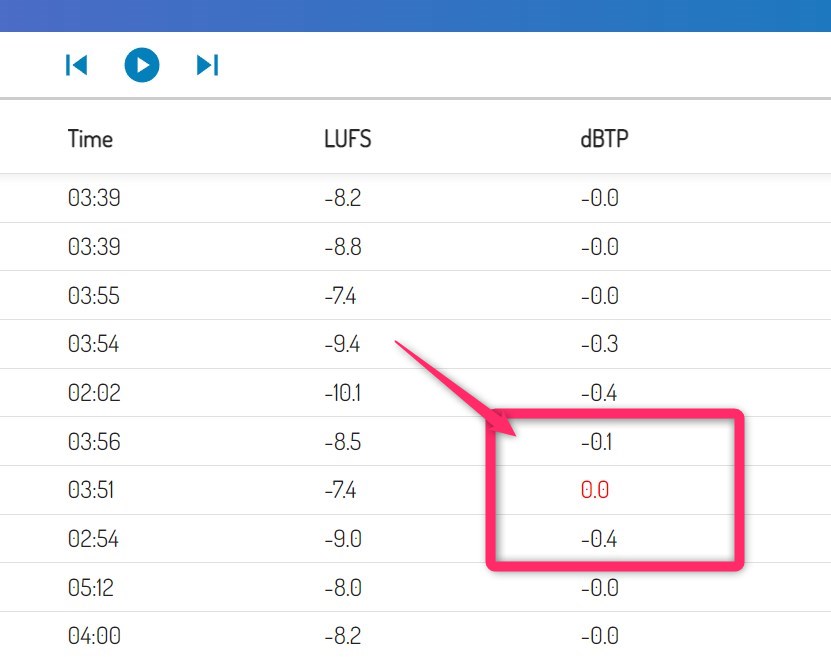Select the -0.3 dBTP value
831x657 pixels.
pos(599,345)
